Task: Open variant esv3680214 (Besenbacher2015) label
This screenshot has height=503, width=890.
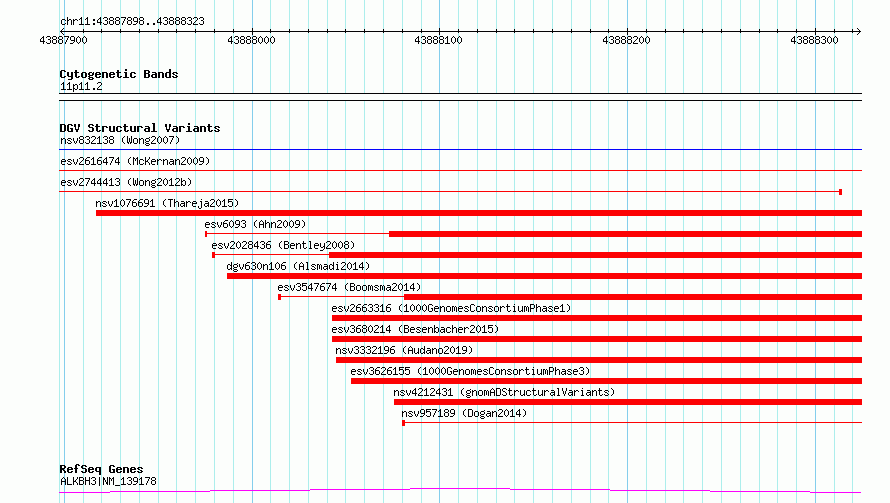Action: pyautogui.click(x=415, y=329)
